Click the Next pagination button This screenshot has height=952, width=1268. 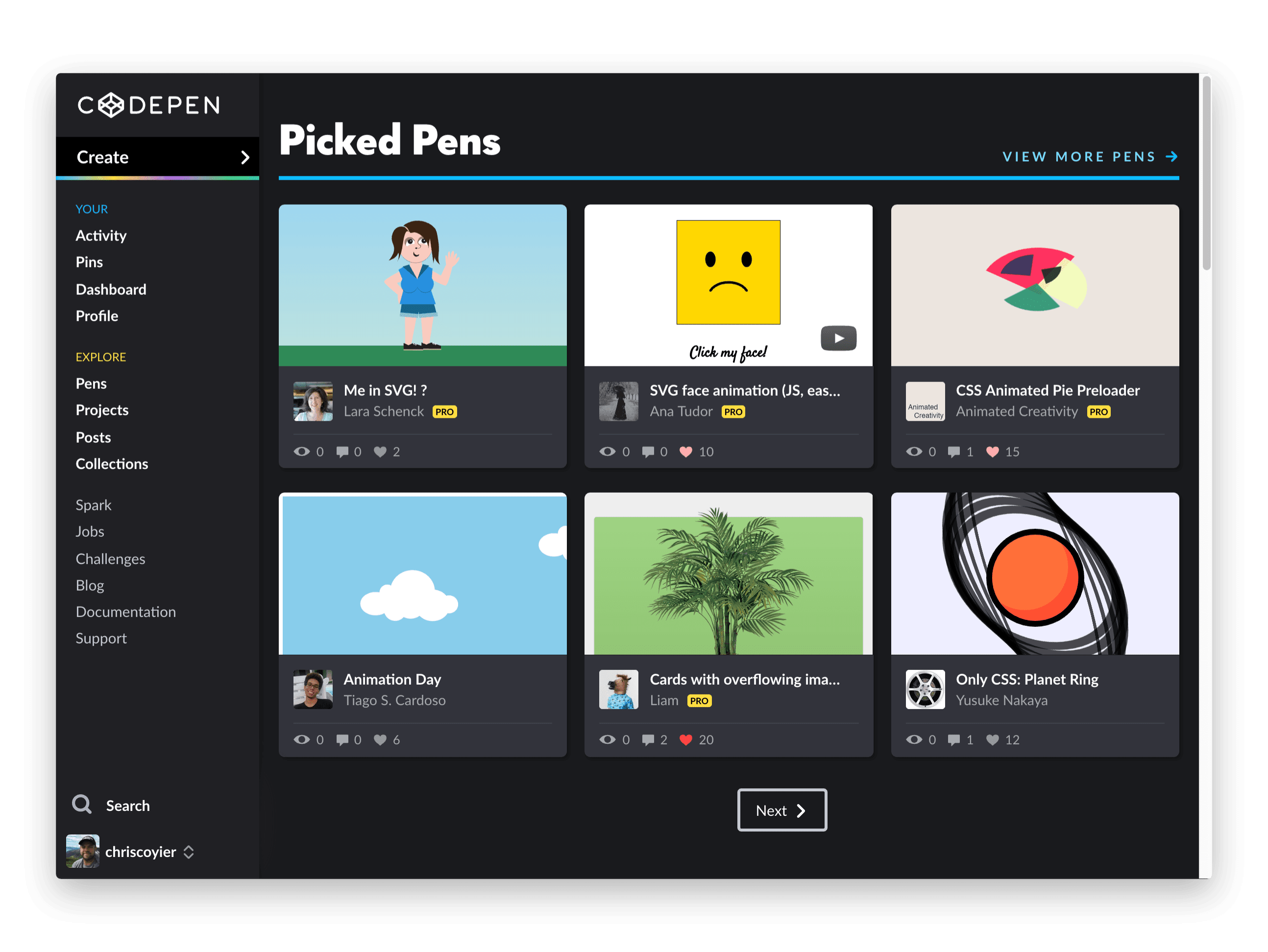pyautogui.click(x=781, y=810)
